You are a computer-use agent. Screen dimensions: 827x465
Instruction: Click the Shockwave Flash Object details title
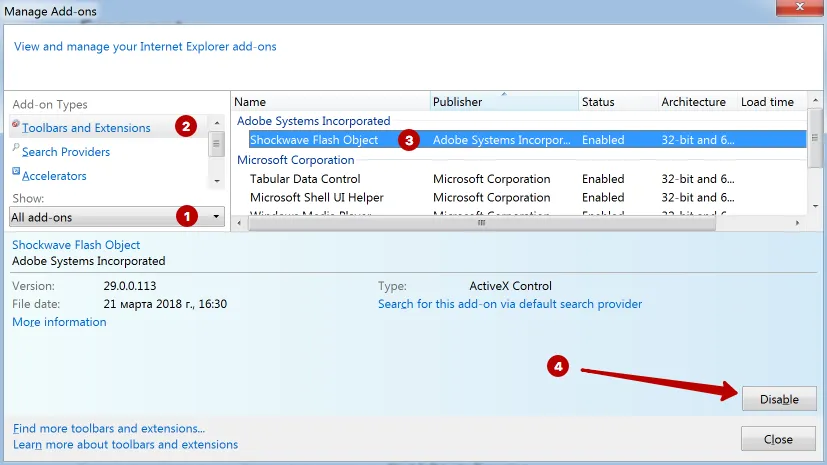pos(76,245)
